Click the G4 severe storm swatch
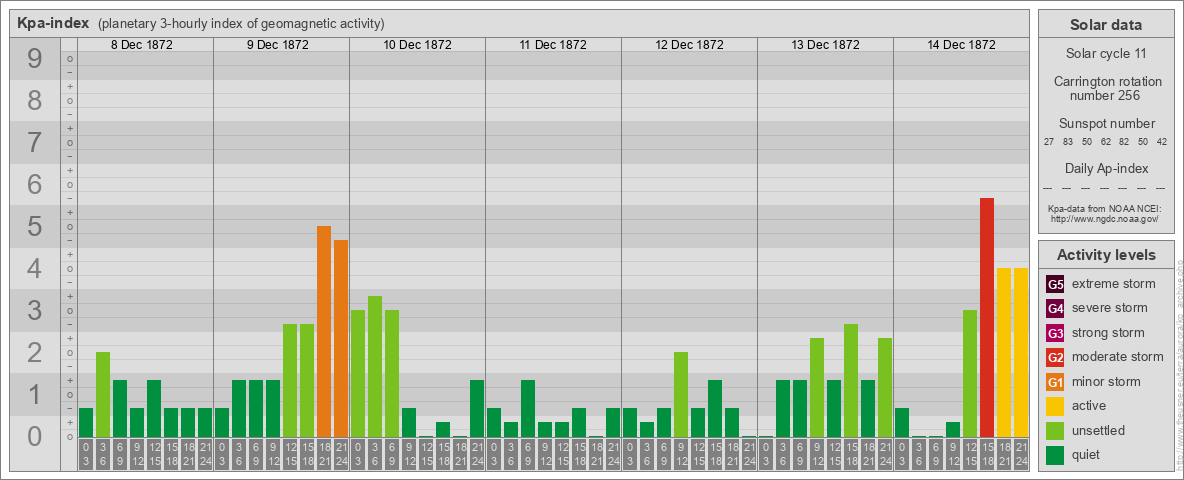The width and height of the screenshot is (1184, 480). pos(1056,309)
